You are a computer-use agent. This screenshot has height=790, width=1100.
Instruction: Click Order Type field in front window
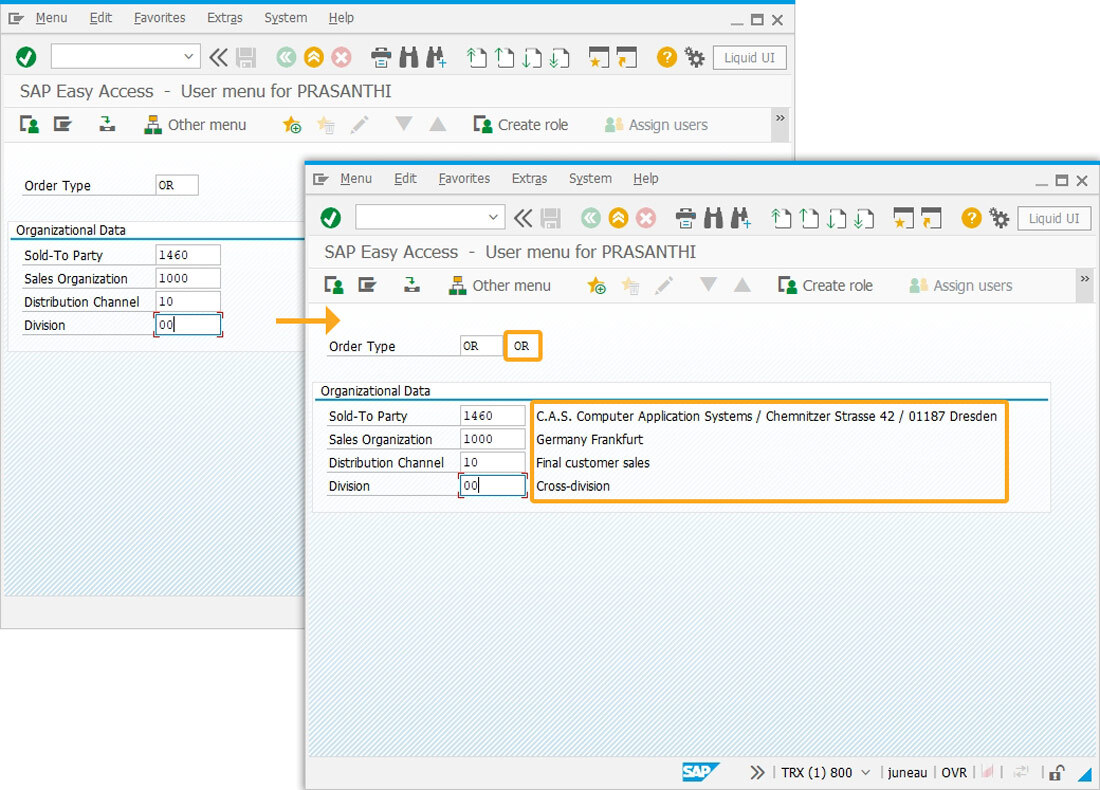[x=481, y=346]
